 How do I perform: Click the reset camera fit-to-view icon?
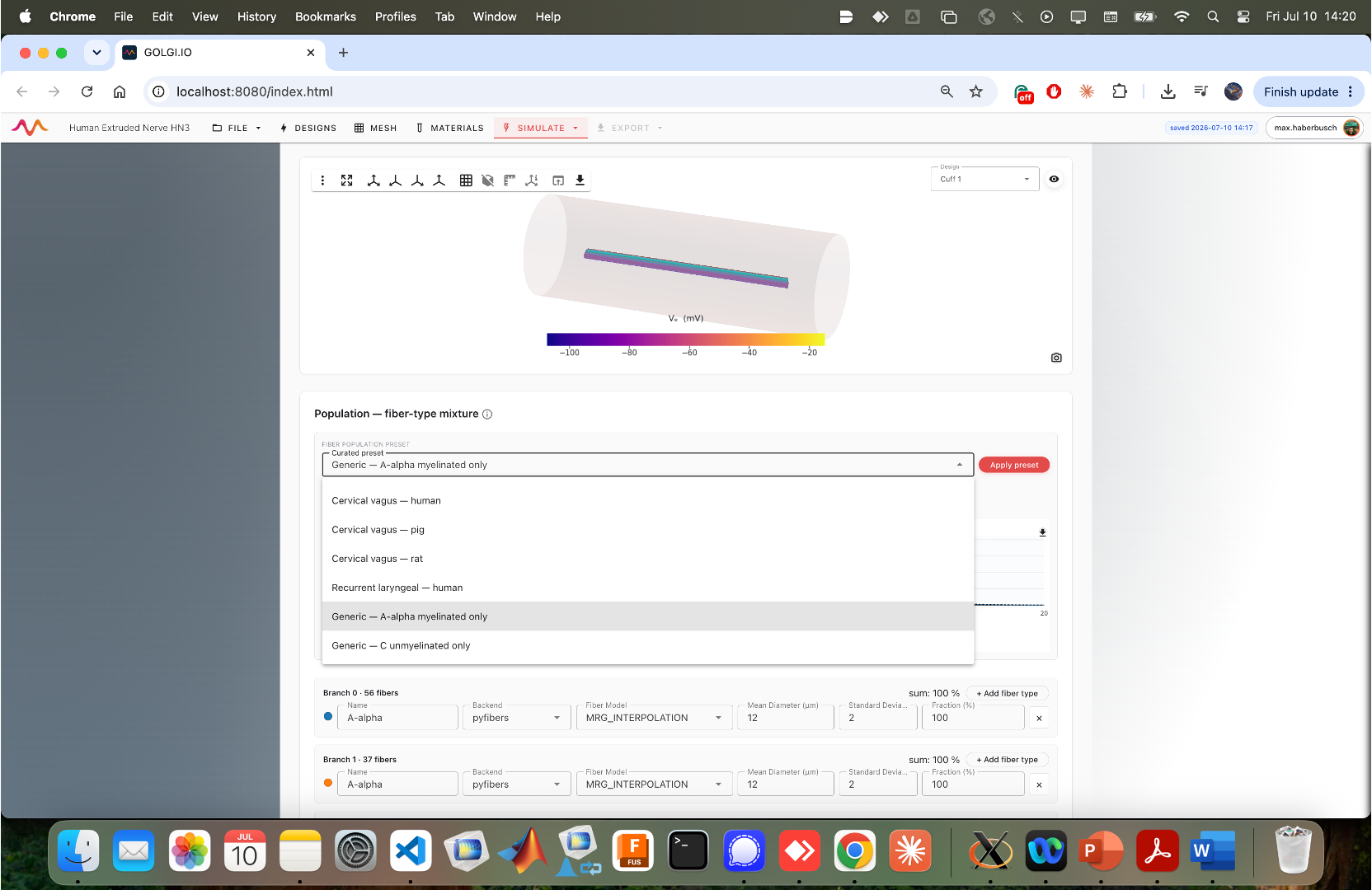pyautogui.click(x=347, y=180)
